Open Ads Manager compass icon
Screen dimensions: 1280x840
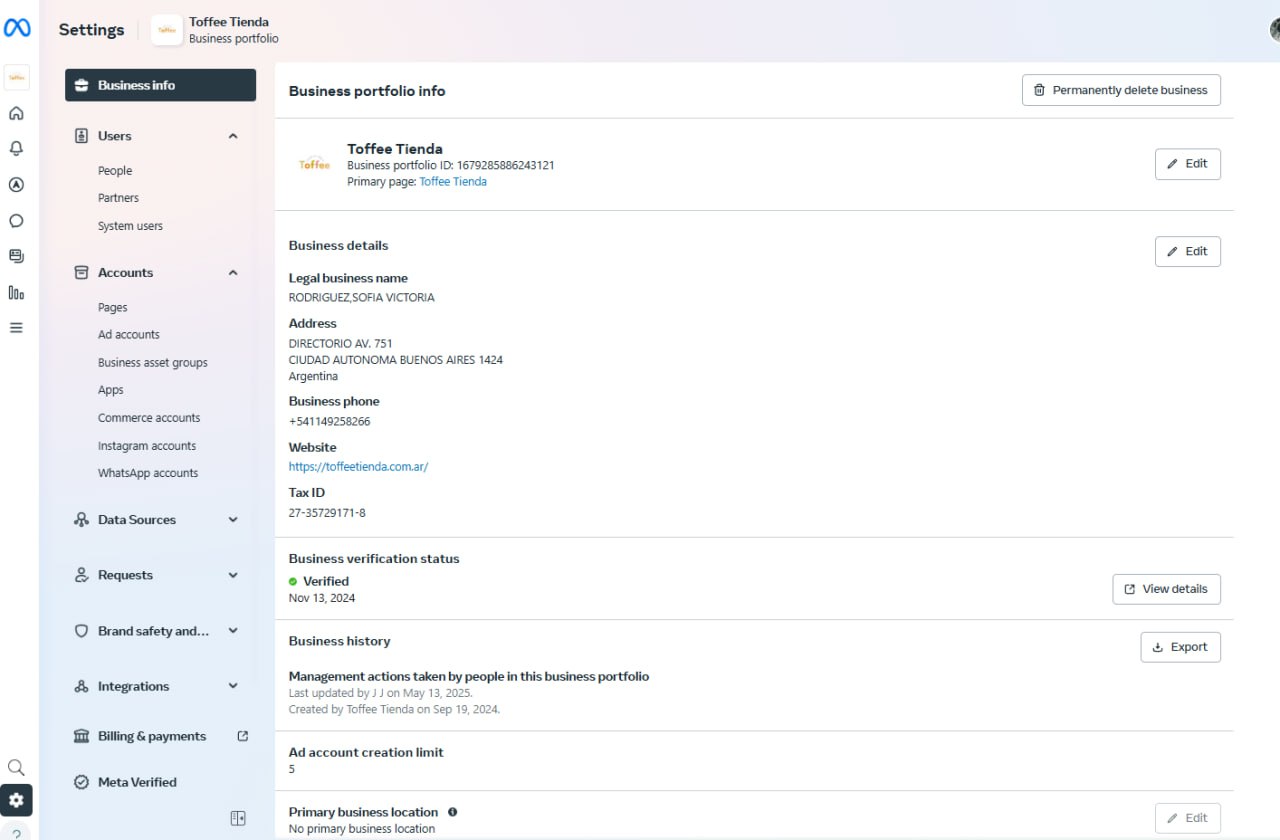click(x=16, y=184)
